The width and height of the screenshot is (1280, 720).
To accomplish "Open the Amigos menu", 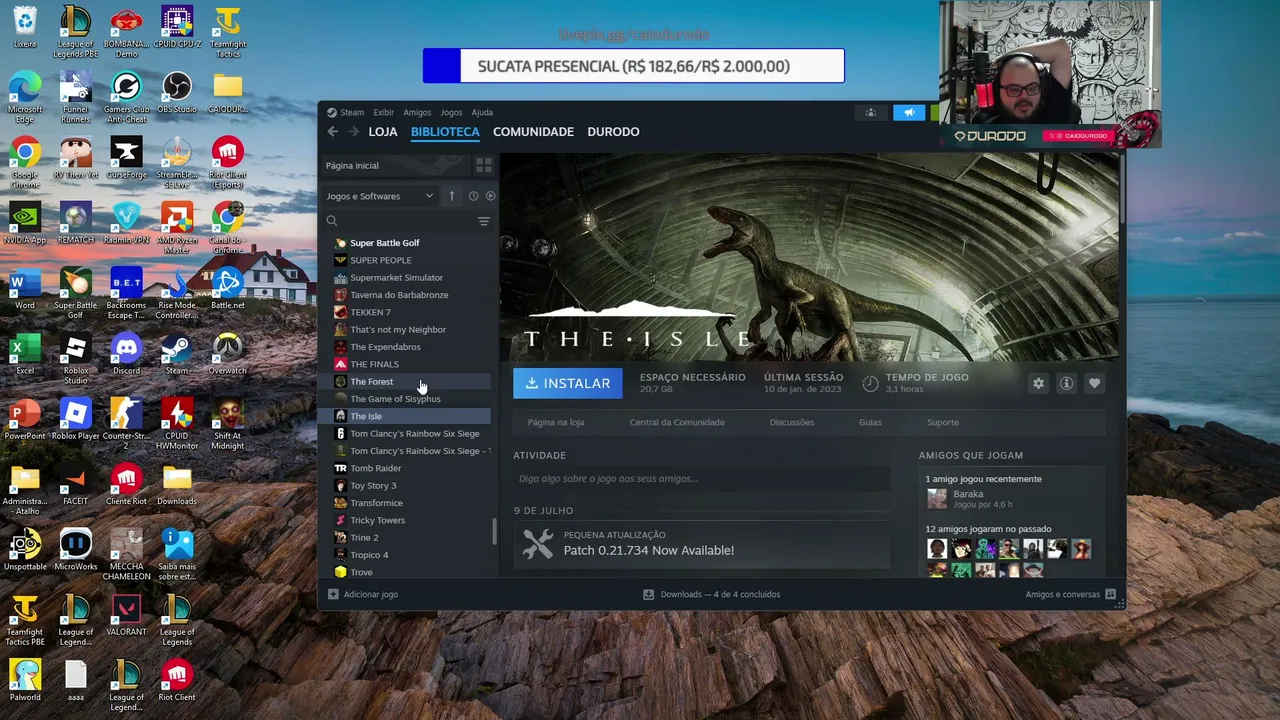I will (x=417, y=112).
